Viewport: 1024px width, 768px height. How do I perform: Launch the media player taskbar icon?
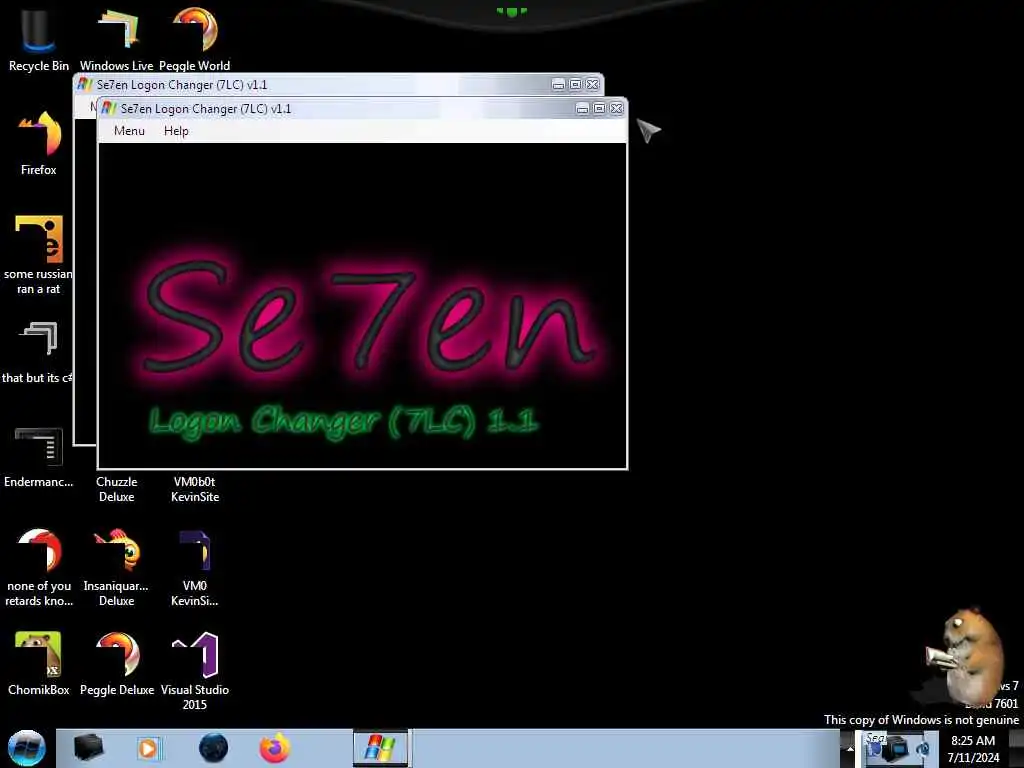[x=148, y=748]
